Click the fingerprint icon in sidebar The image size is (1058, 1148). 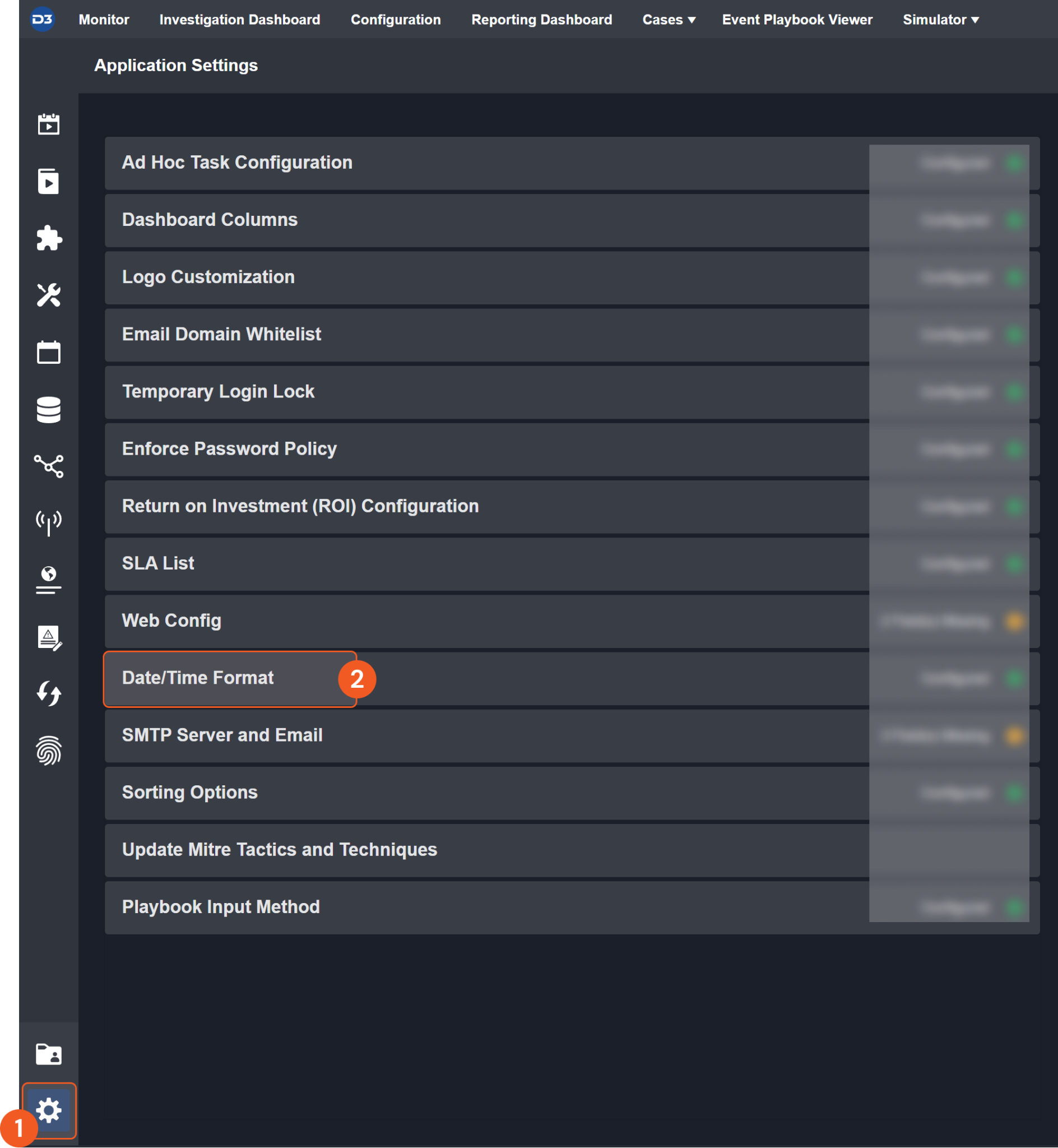pyautogui.click(x=49, y=750)
